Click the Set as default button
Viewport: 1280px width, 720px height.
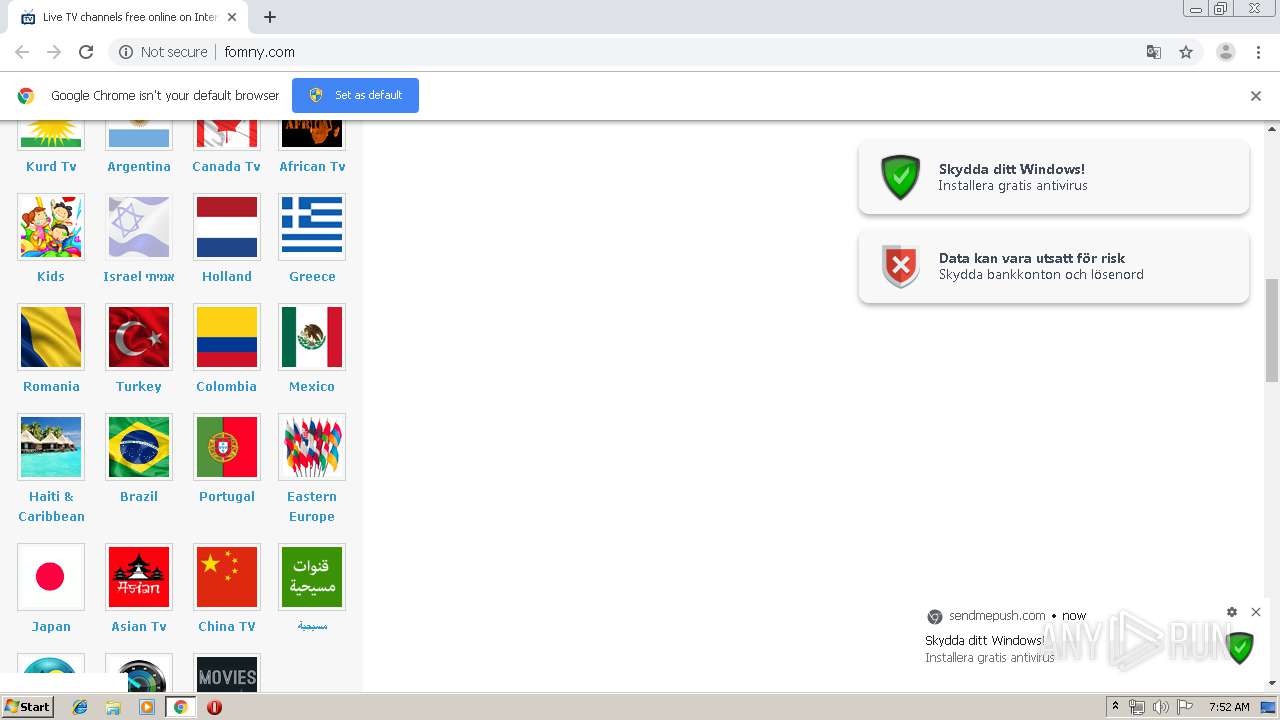point(355,95)
